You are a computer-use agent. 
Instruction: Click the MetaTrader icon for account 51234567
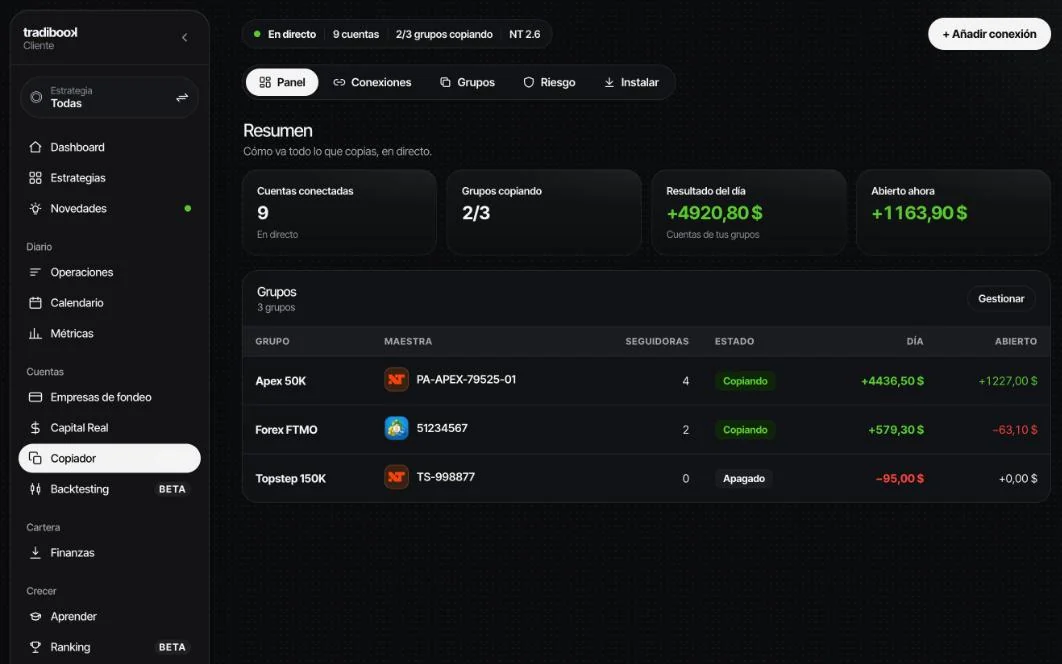coord(396,428)
